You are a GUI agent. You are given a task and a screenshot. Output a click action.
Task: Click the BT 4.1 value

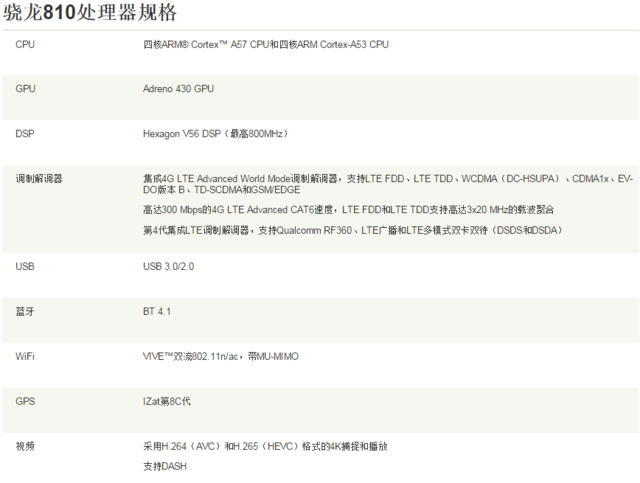(157, 312)
